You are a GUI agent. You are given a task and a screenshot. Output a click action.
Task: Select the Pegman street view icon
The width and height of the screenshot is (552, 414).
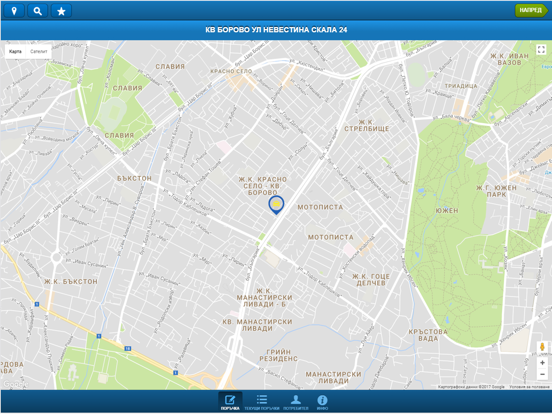tap(542, 347)
